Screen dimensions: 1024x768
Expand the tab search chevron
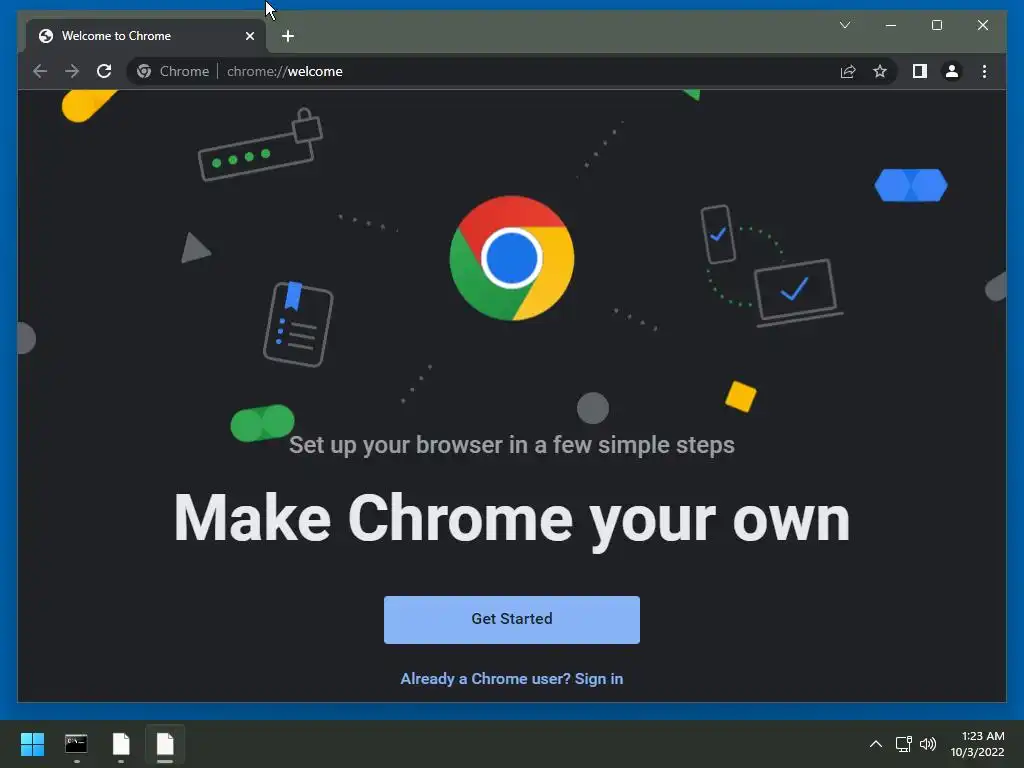[x=844, y=25]
